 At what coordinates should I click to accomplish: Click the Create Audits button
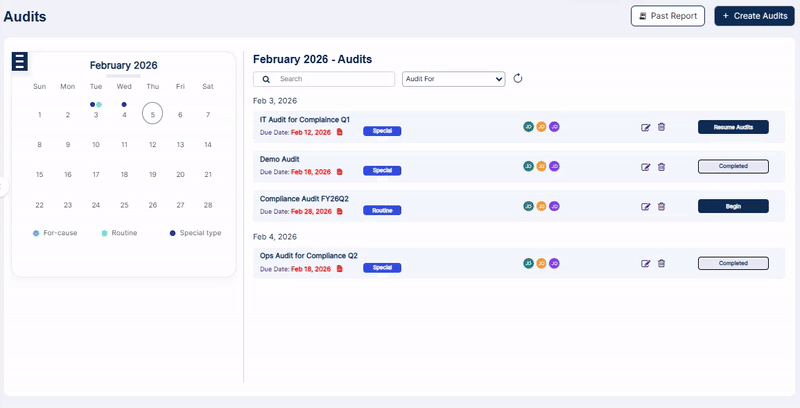755,16
